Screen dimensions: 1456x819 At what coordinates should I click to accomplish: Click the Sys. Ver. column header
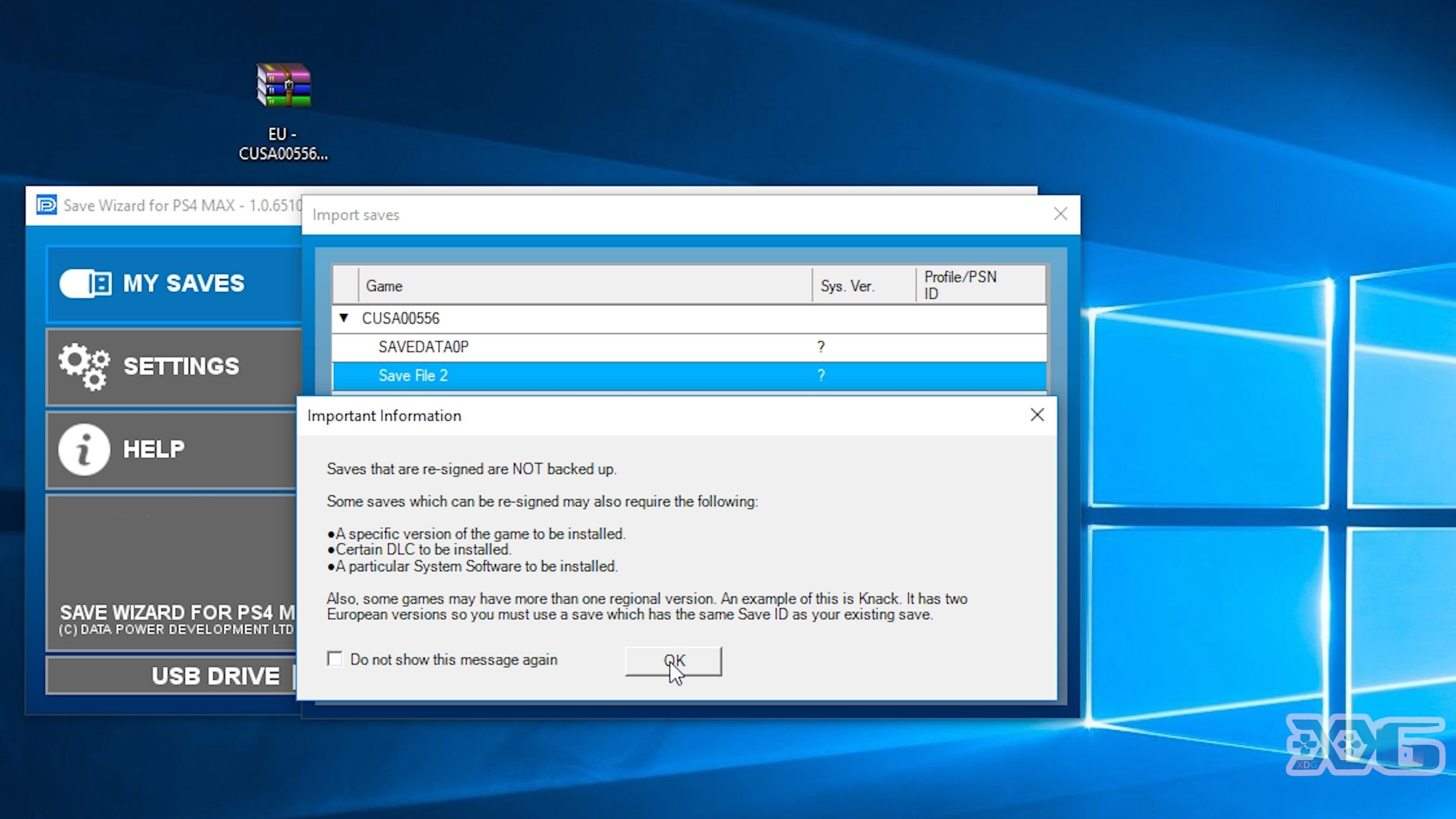tap(864, 286)
